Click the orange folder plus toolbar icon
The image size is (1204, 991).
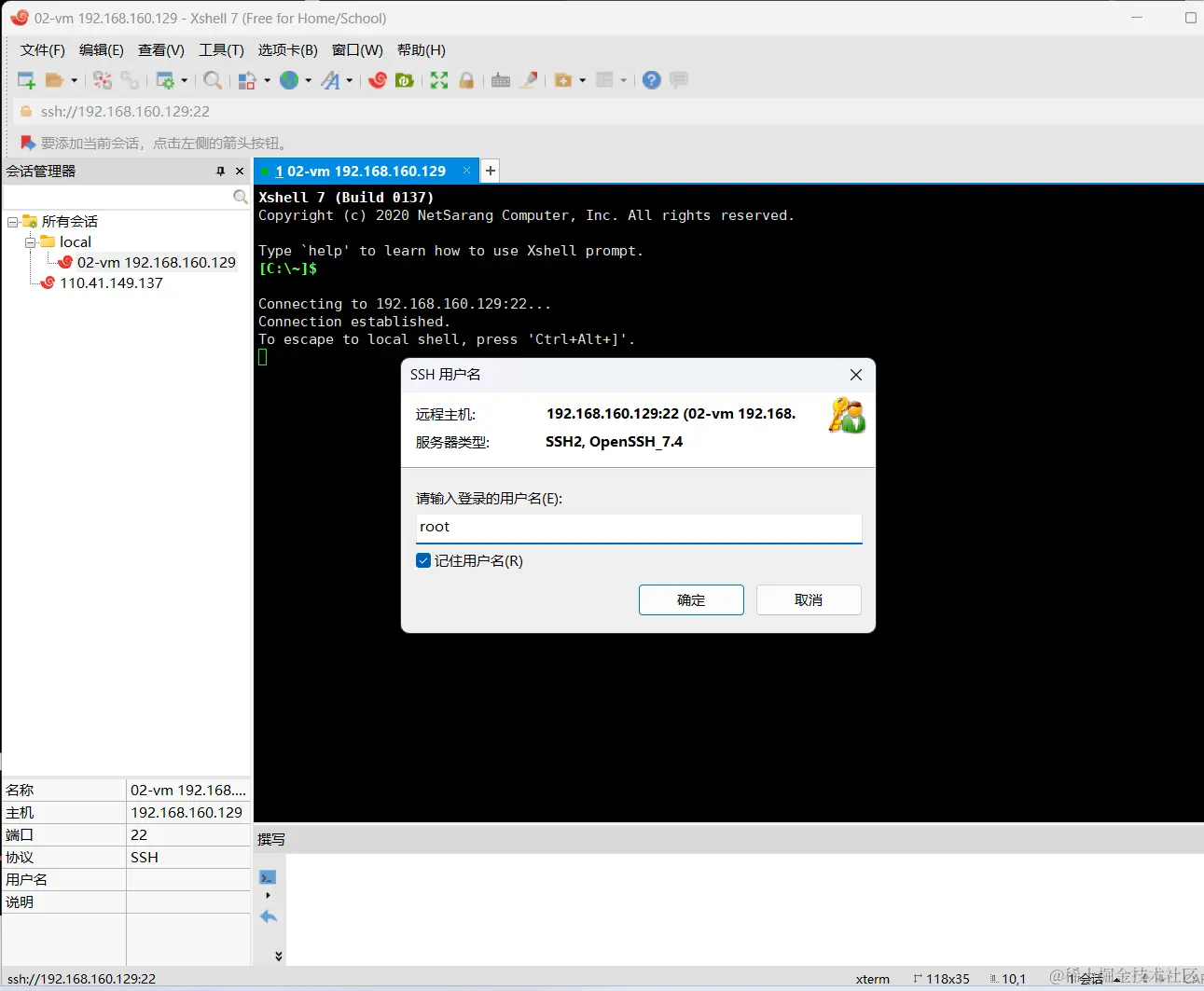tap(563, 80)
